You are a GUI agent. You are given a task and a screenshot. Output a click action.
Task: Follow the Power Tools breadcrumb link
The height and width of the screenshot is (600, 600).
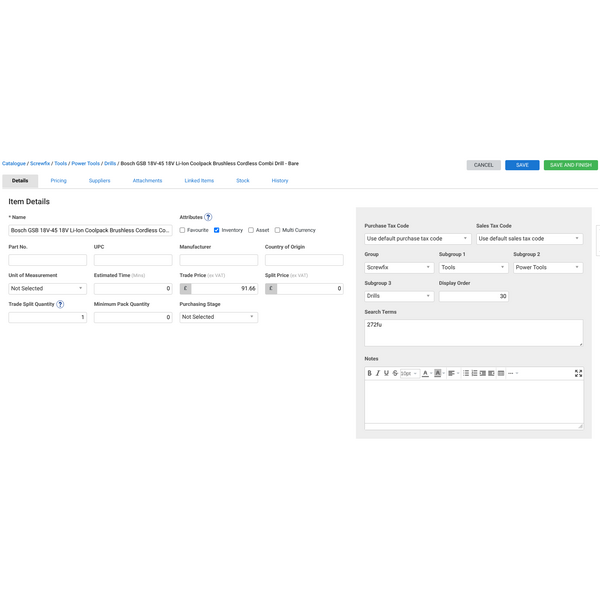85,163
